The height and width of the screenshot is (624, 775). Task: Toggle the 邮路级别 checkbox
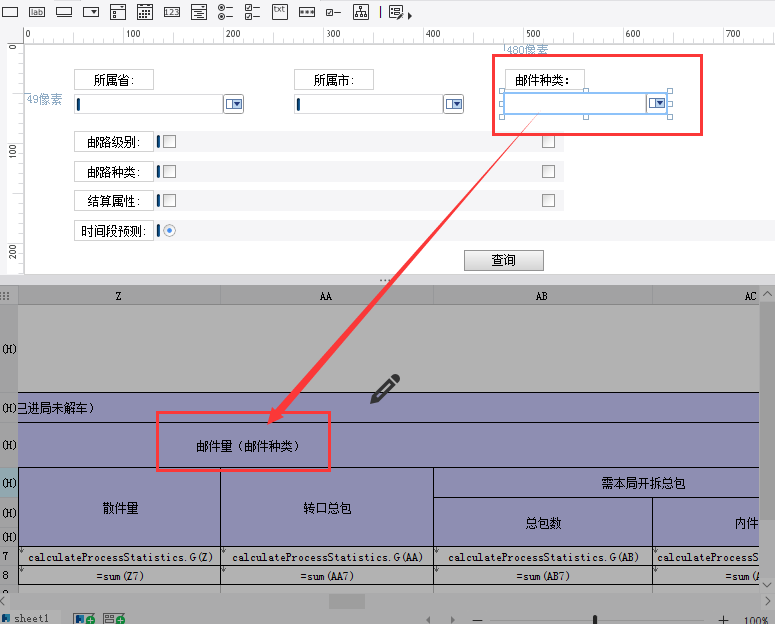[x=169, y=142]
